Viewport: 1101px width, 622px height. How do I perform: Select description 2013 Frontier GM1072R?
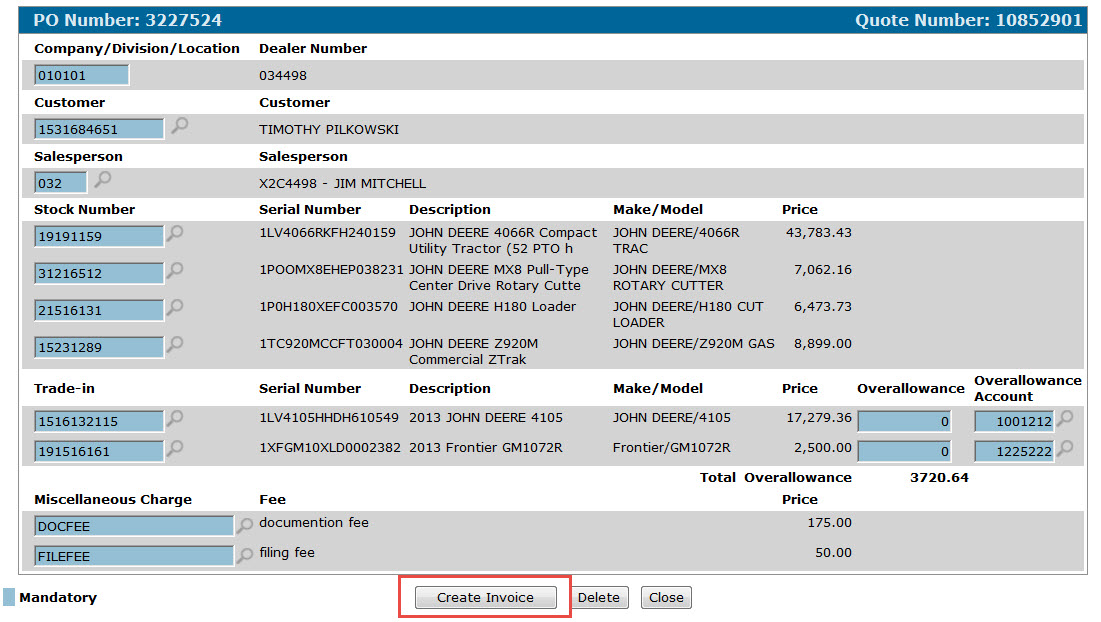486,448
